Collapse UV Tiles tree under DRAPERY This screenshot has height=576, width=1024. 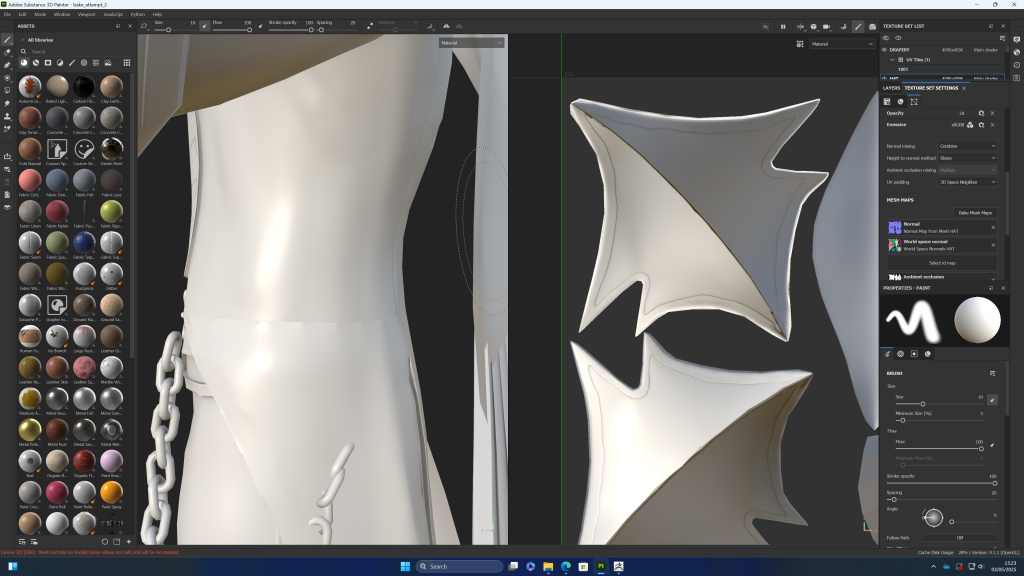point(891,59)
